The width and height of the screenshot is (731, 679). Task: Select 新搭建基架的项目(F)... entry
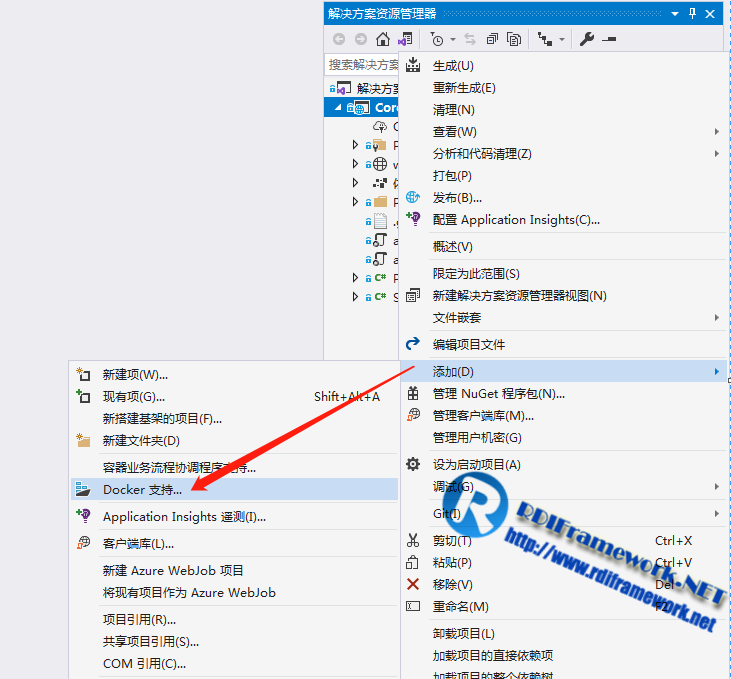pos(234,418)
